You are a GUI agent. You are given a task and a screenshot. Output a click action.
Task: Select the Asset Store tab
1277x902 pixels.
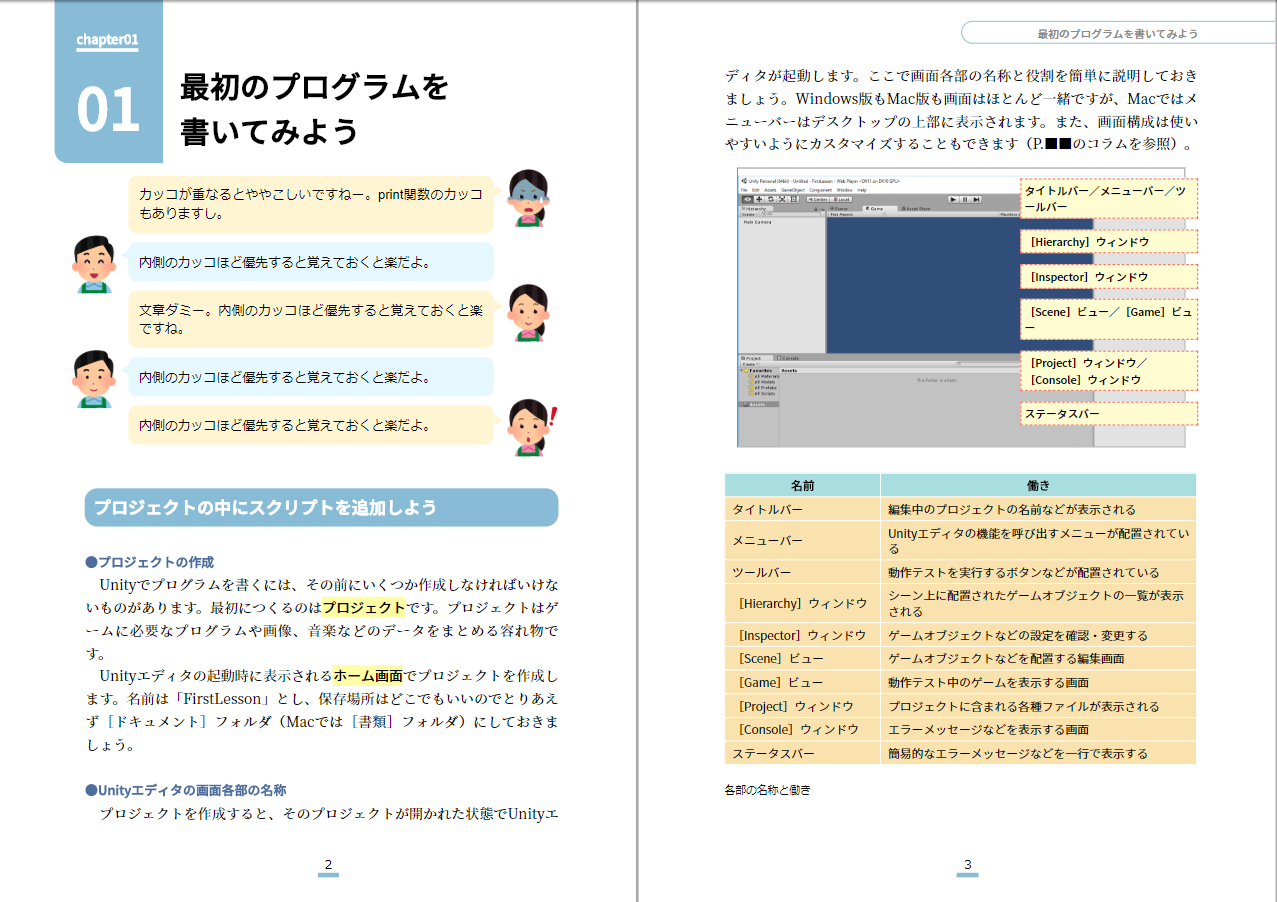click(917, 209)
